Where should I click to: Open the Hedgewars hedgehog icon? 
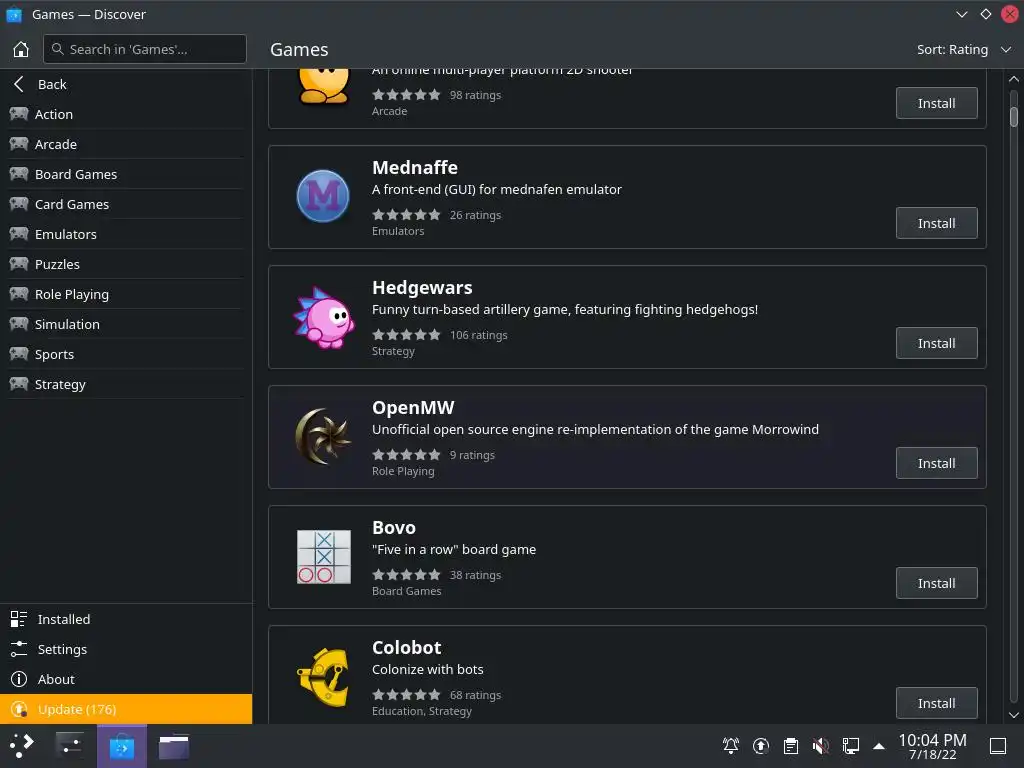[x=323, y=317]
